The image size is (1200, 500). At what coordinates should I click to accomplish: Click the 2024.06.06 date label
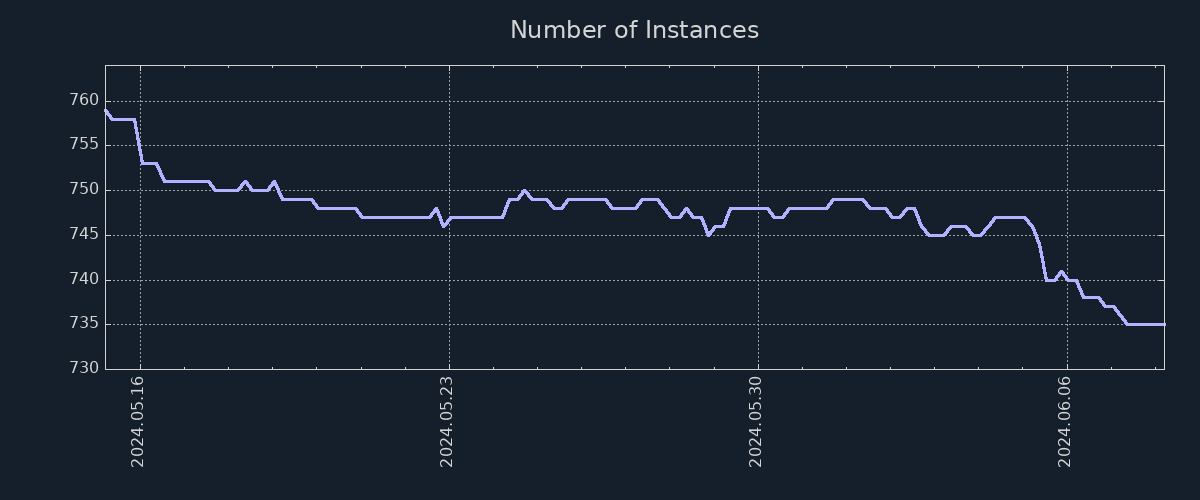[1066, 421]
